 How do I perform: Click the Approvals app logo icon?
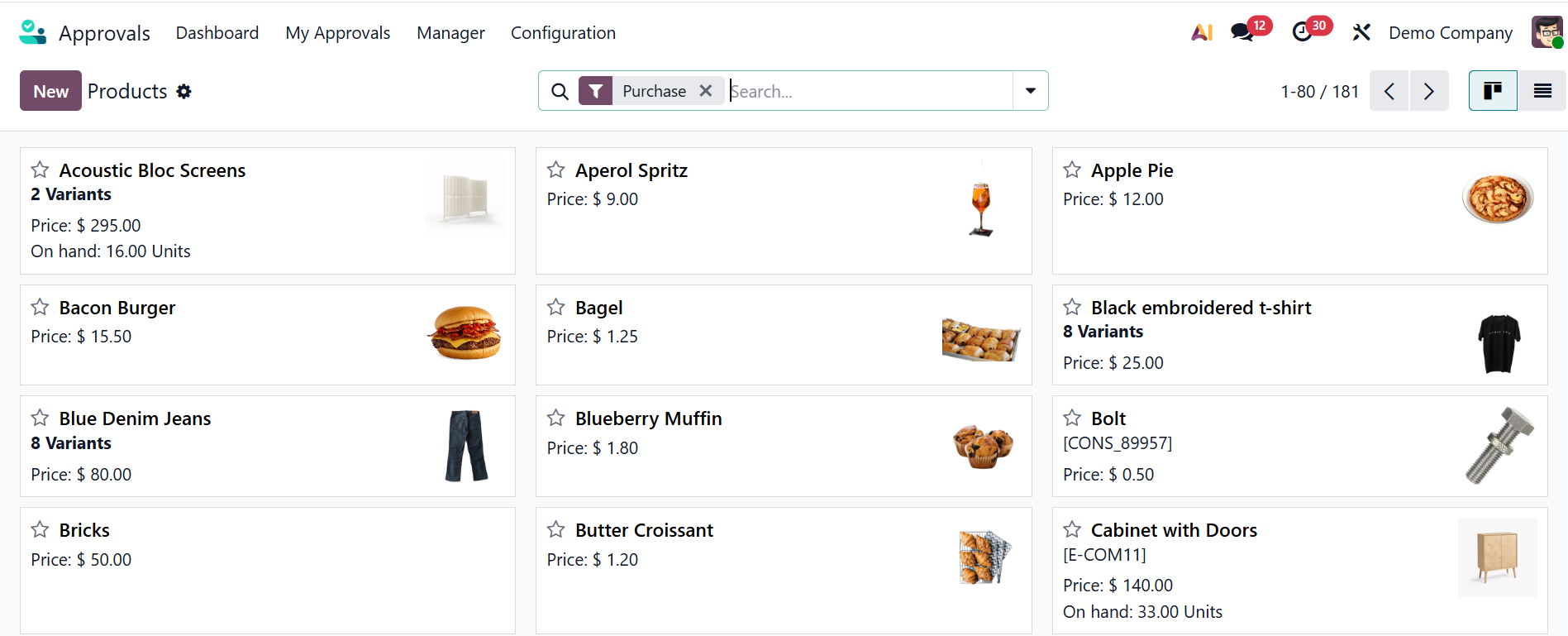pos(32,32)
